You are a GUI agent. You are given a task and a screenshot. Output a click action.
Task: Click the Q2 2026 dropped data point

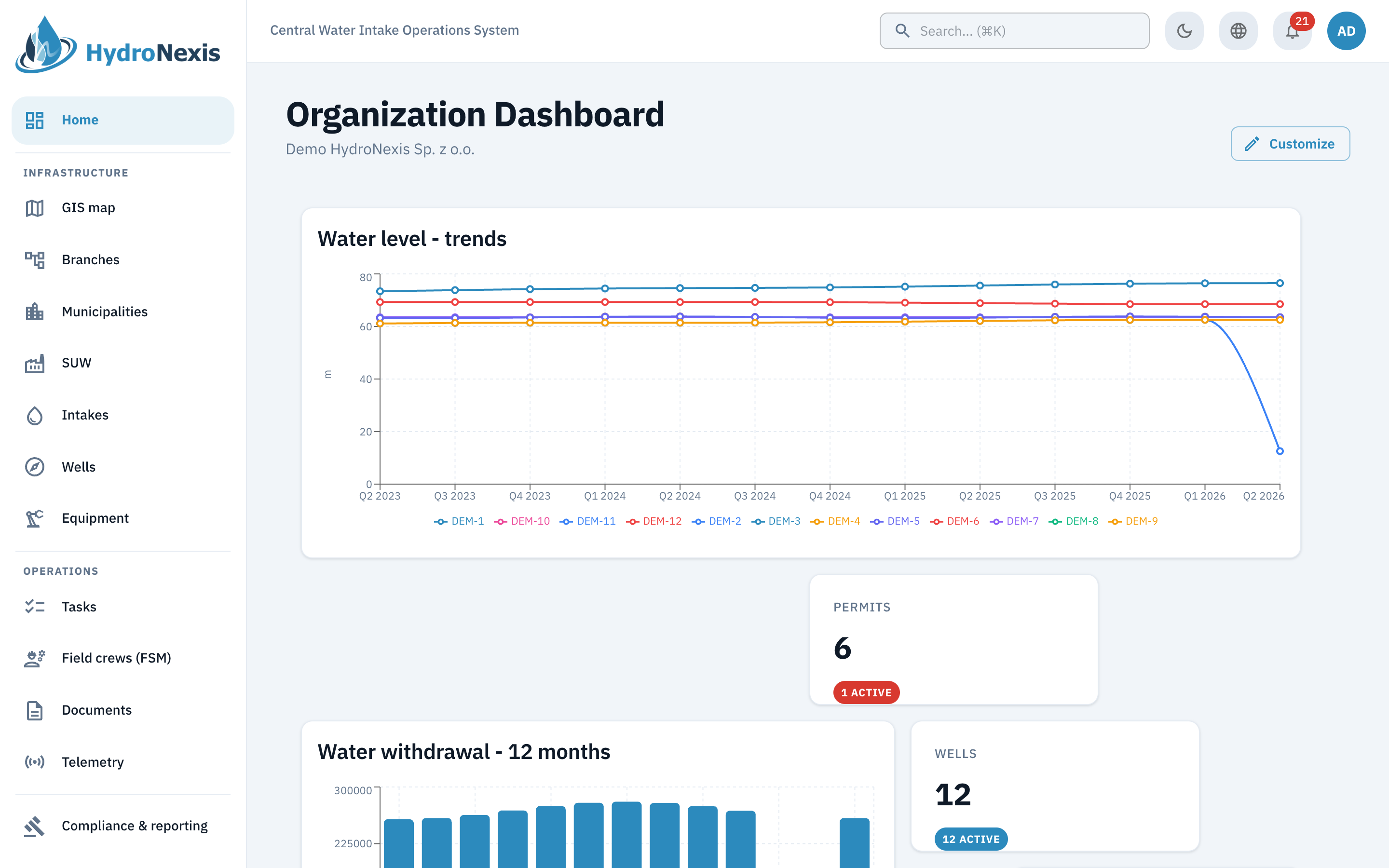coord(1280,451)
